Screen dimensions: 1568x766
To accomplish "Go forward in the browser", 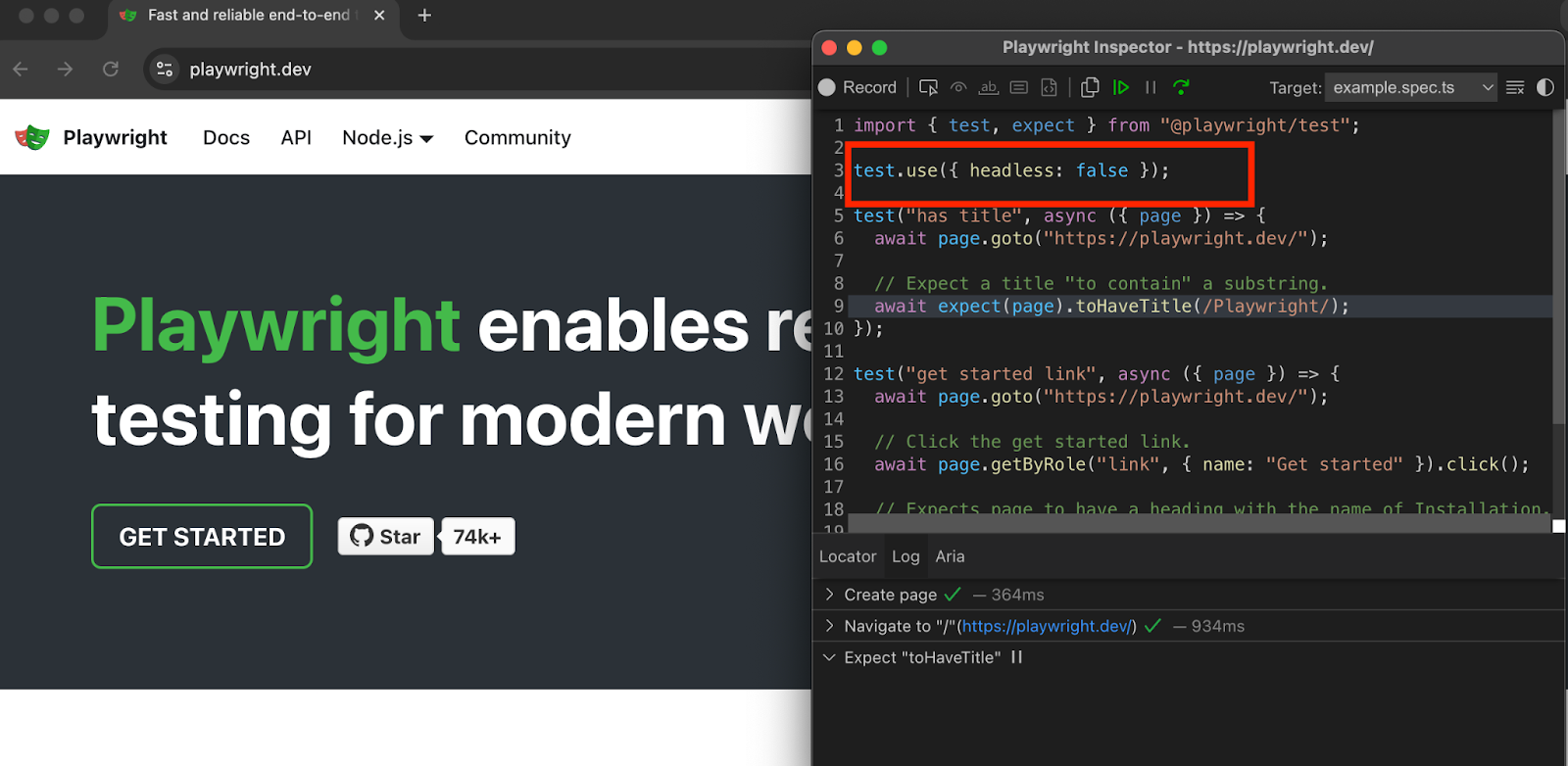I will [x=65, y=69].
